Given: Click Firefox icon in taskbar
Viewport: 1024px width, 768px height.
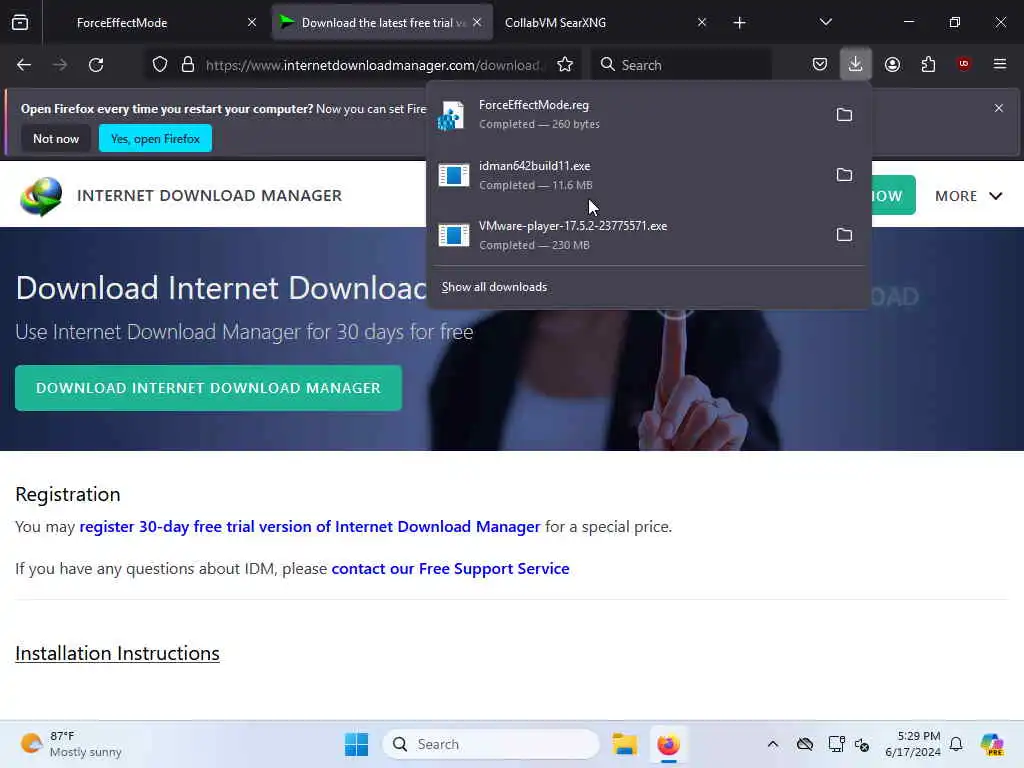Looking at the screenshot, I should click(668, 744).
